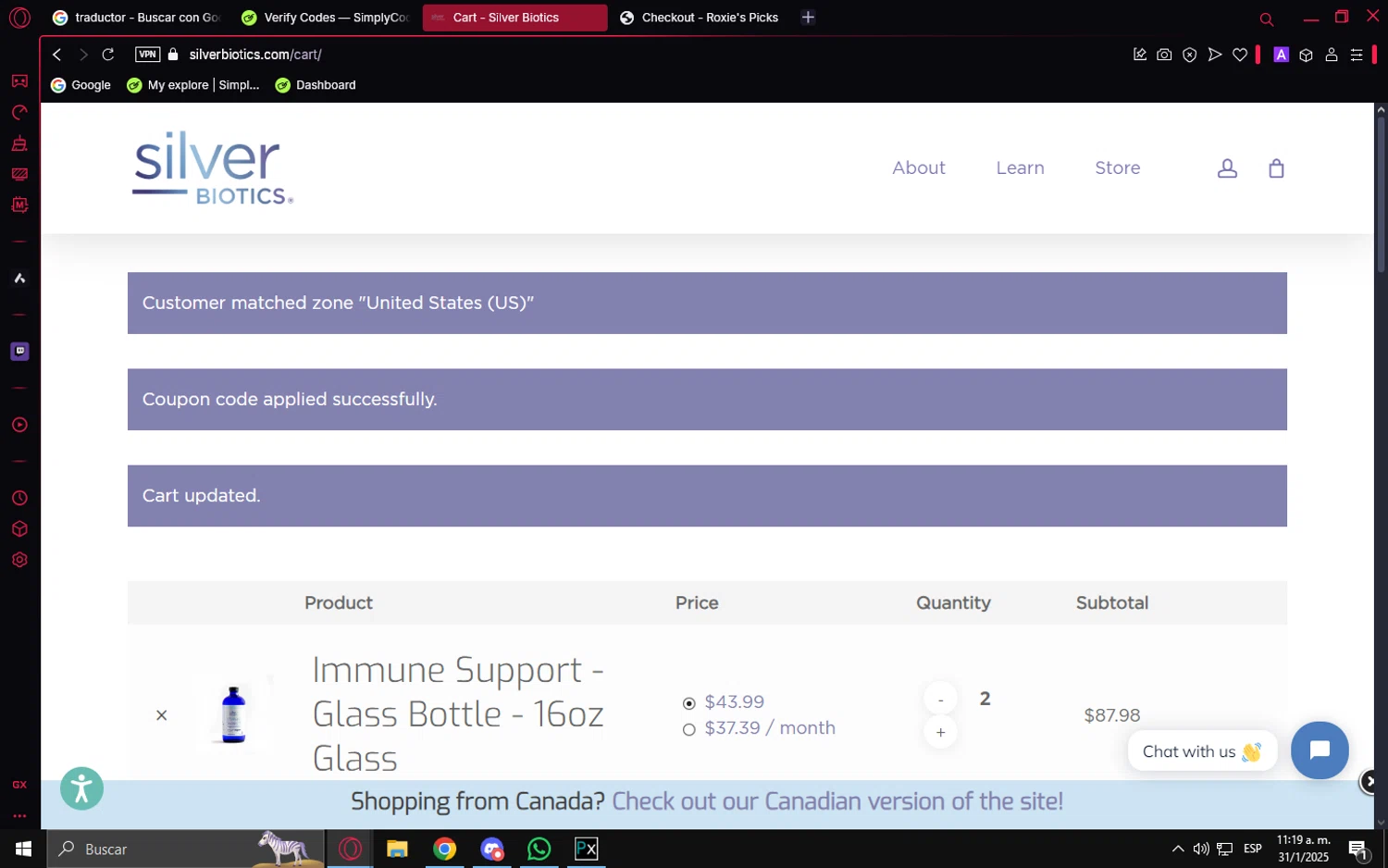The width and height of the screenshot is (1388, 868).
Task: Show hidden system tray icons chevron
Action: pos(1177,849)
